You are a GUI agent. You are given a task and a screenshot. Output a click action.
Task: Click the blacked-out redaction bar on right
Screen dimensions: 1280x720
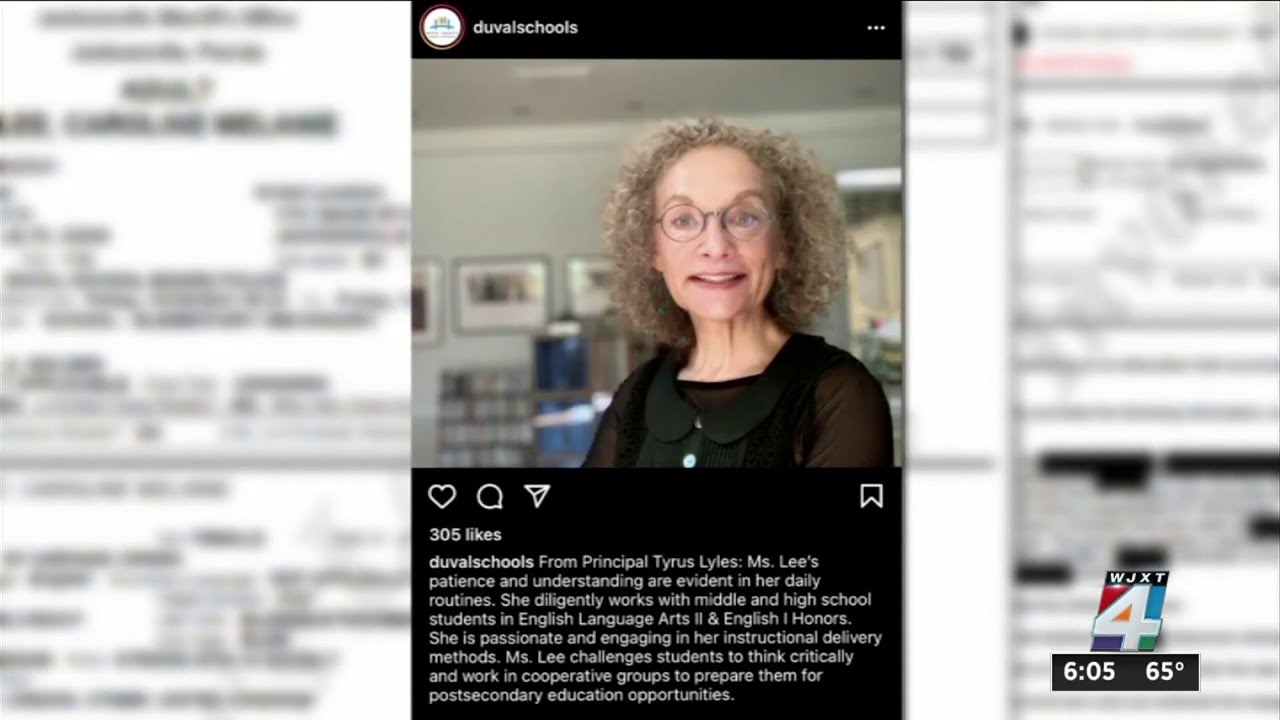pyautogui.click(x=1095, y=465)
